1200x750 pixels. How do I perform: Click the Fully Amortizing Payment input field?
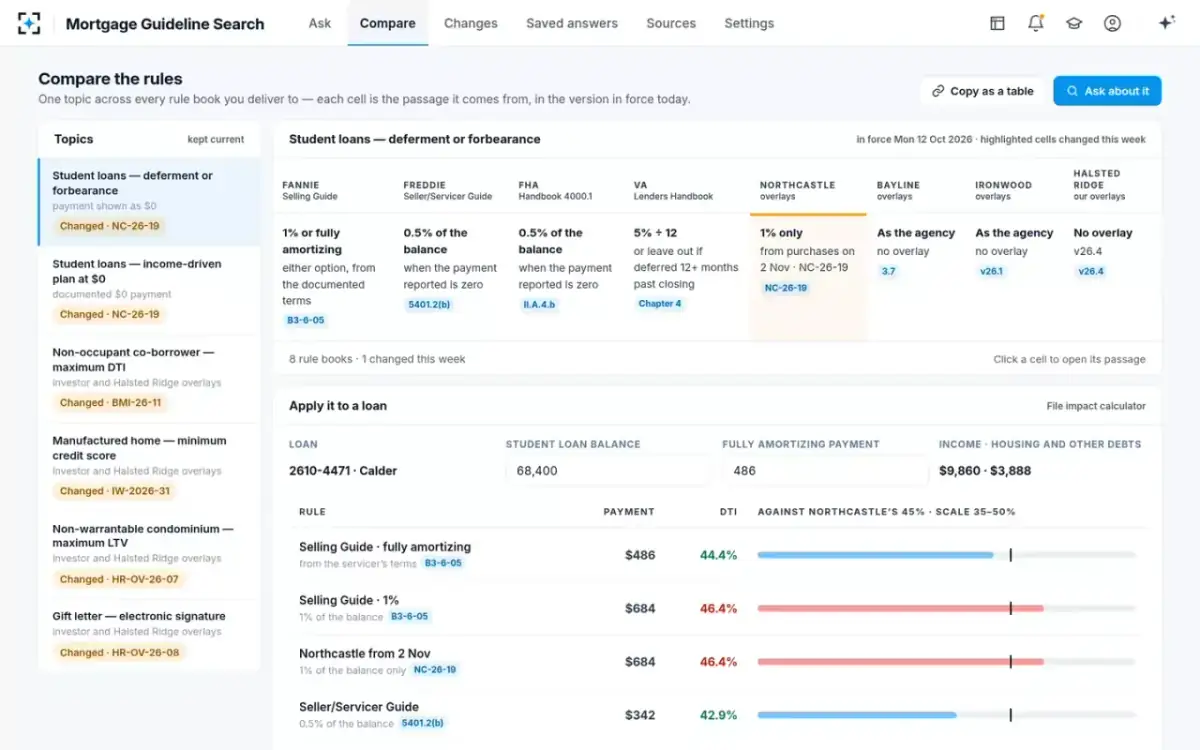pos(825,471)
